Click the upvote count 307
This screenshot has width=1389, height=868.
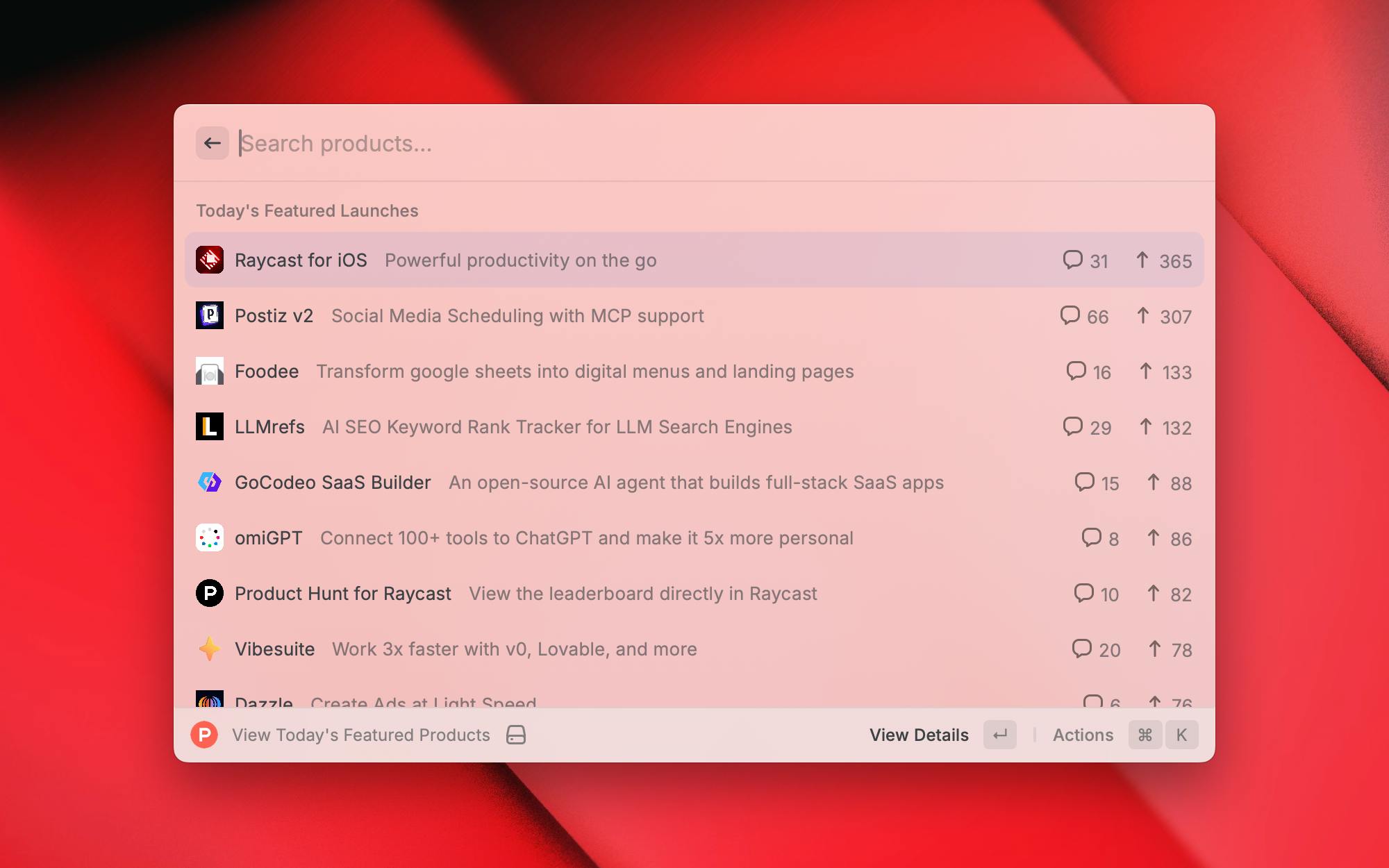(1176, 317)
